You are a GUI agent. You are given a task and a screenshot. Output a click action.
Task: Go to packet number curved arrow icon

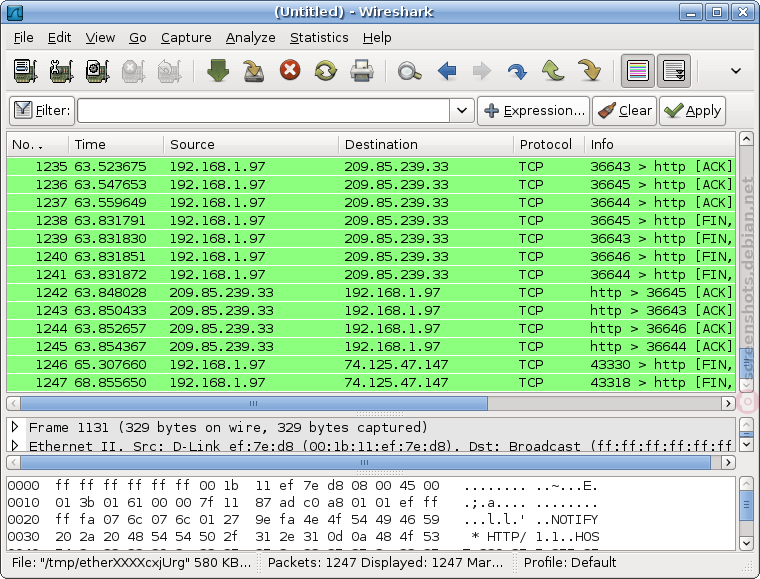tap(517, 71)
